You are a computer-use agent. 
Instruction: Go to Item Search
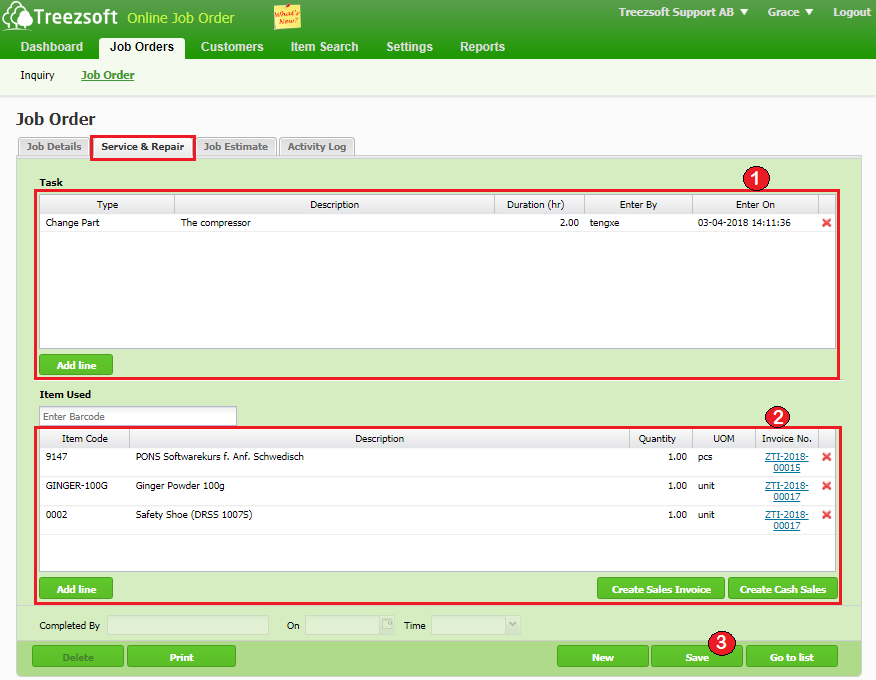pyautogui.click(x=324, y=46)
